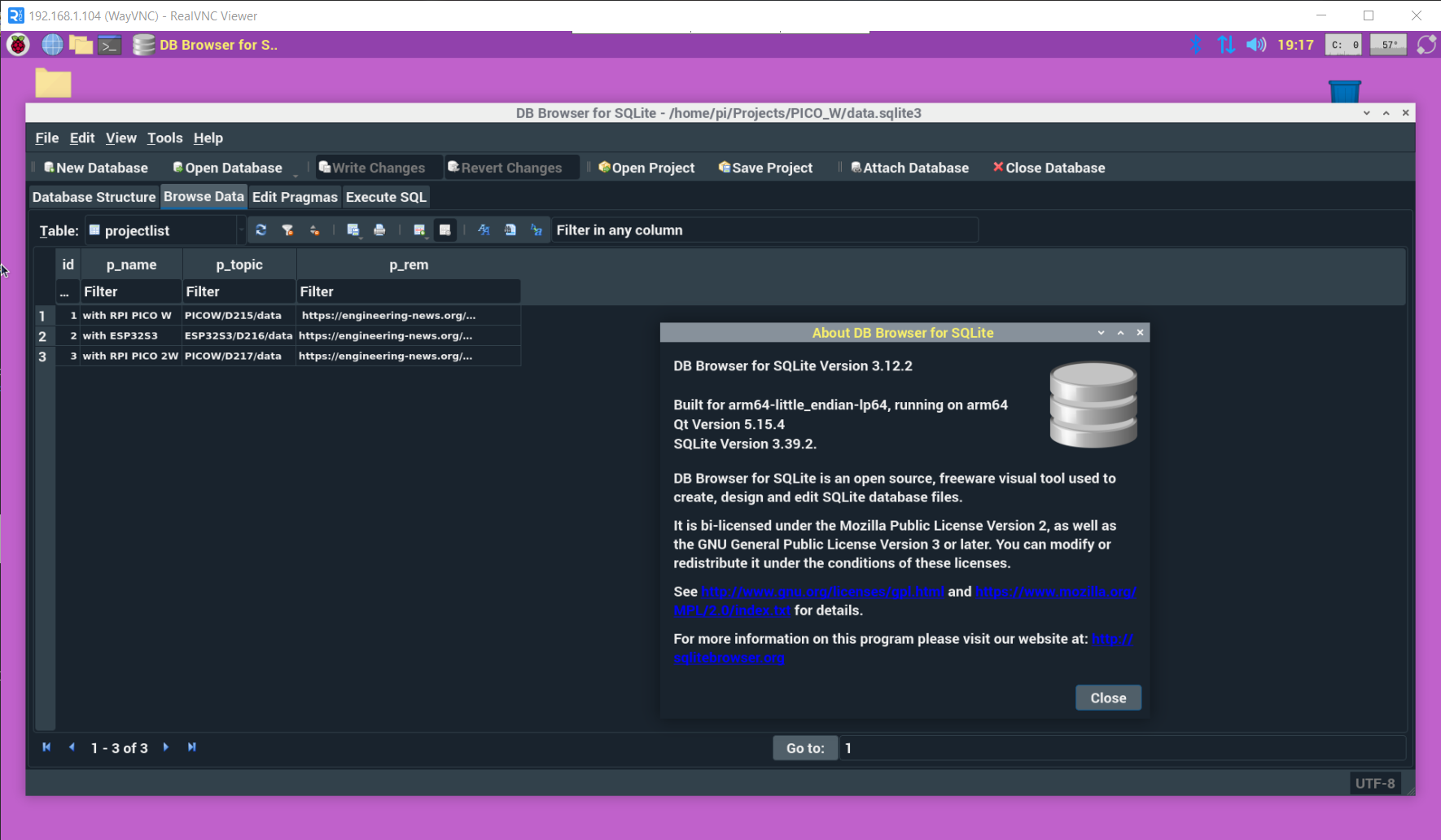Click DB Browser for S.. taskbar entry
This screenshot has height=840, width=1441.
(x=207, y=45)
